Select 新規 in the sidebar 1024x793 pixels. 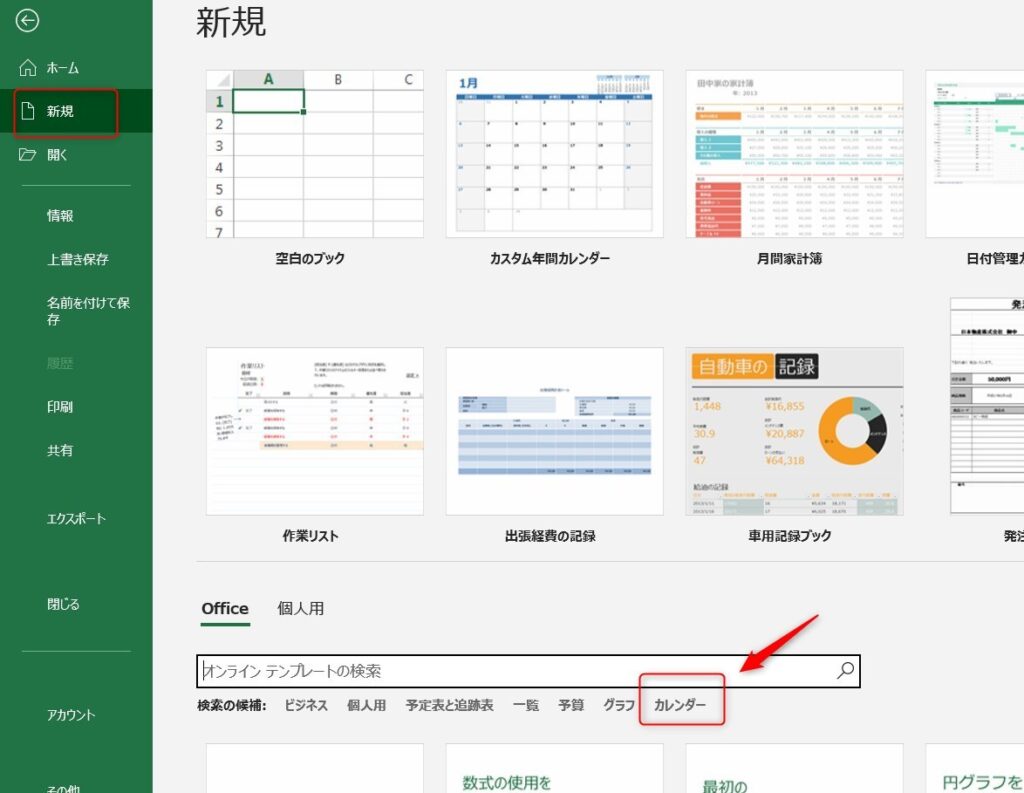(76, 111)
